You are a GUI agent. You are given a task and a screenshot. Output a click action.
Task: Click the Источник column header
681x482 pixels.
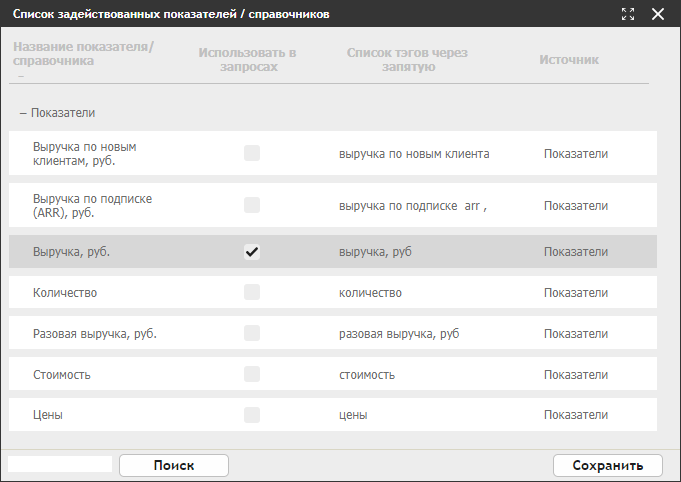[x=569, y=59]
